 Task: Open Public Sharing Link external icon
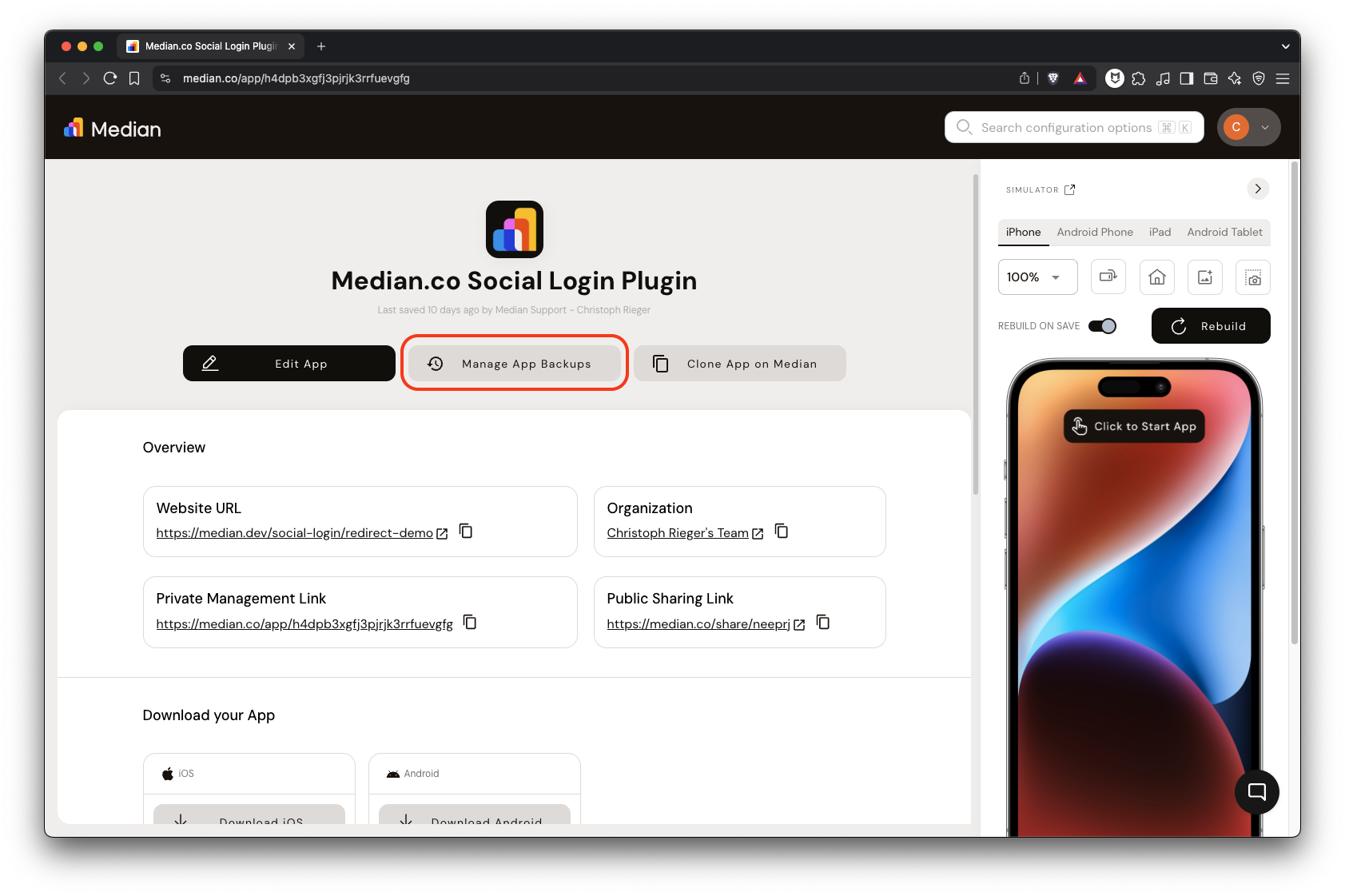point(799,624)
